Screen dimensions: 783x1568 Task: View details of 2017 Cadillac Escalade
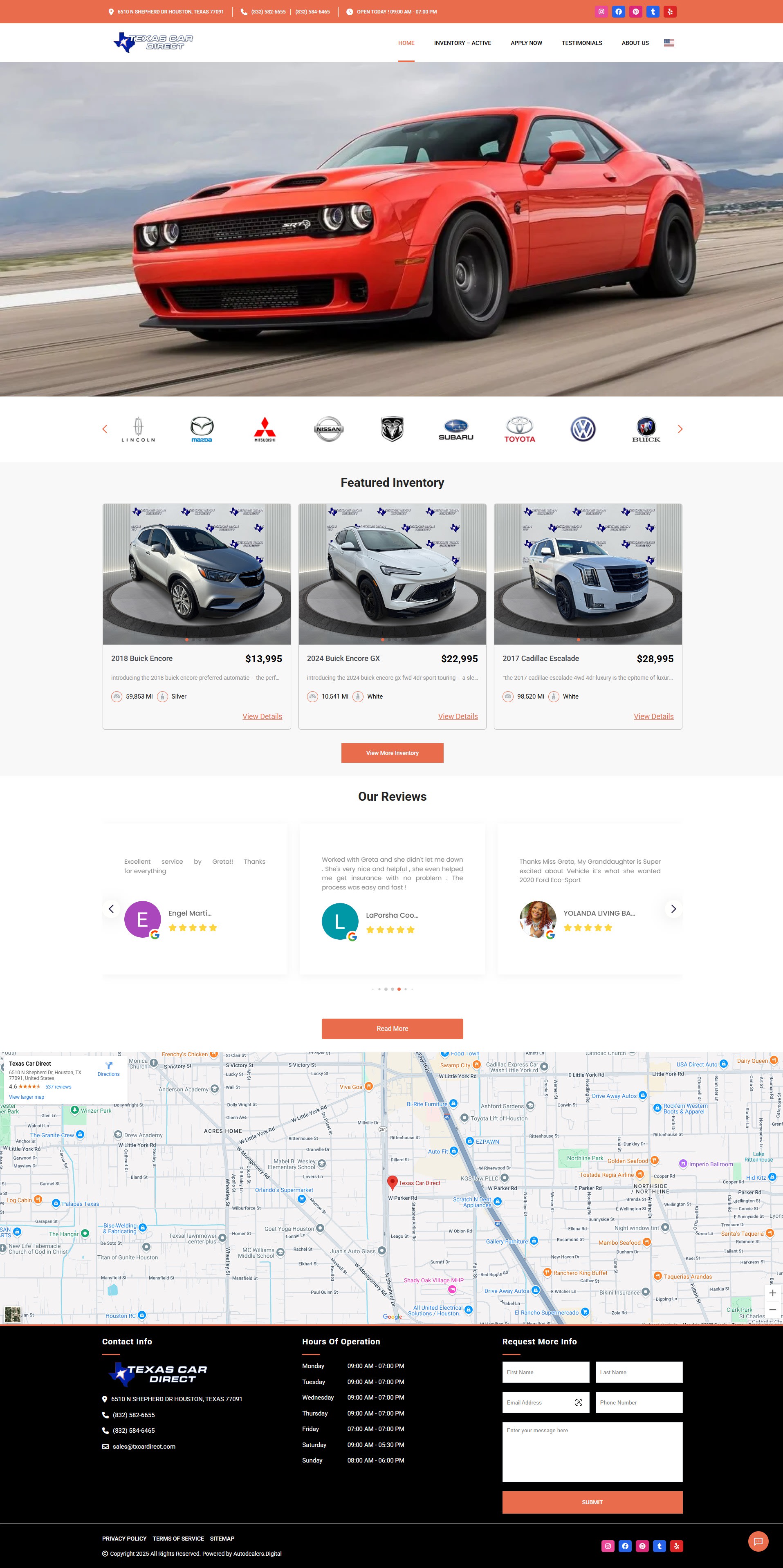tap(653, 717)
